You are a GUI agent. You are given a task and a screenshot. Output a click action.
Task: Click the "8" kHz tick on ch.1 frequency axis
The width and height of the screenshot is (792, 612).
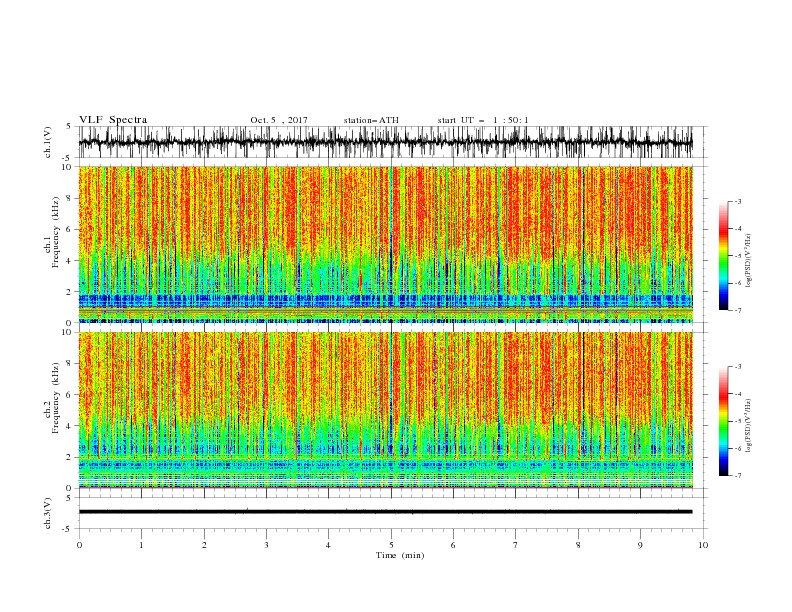[70, 198]
